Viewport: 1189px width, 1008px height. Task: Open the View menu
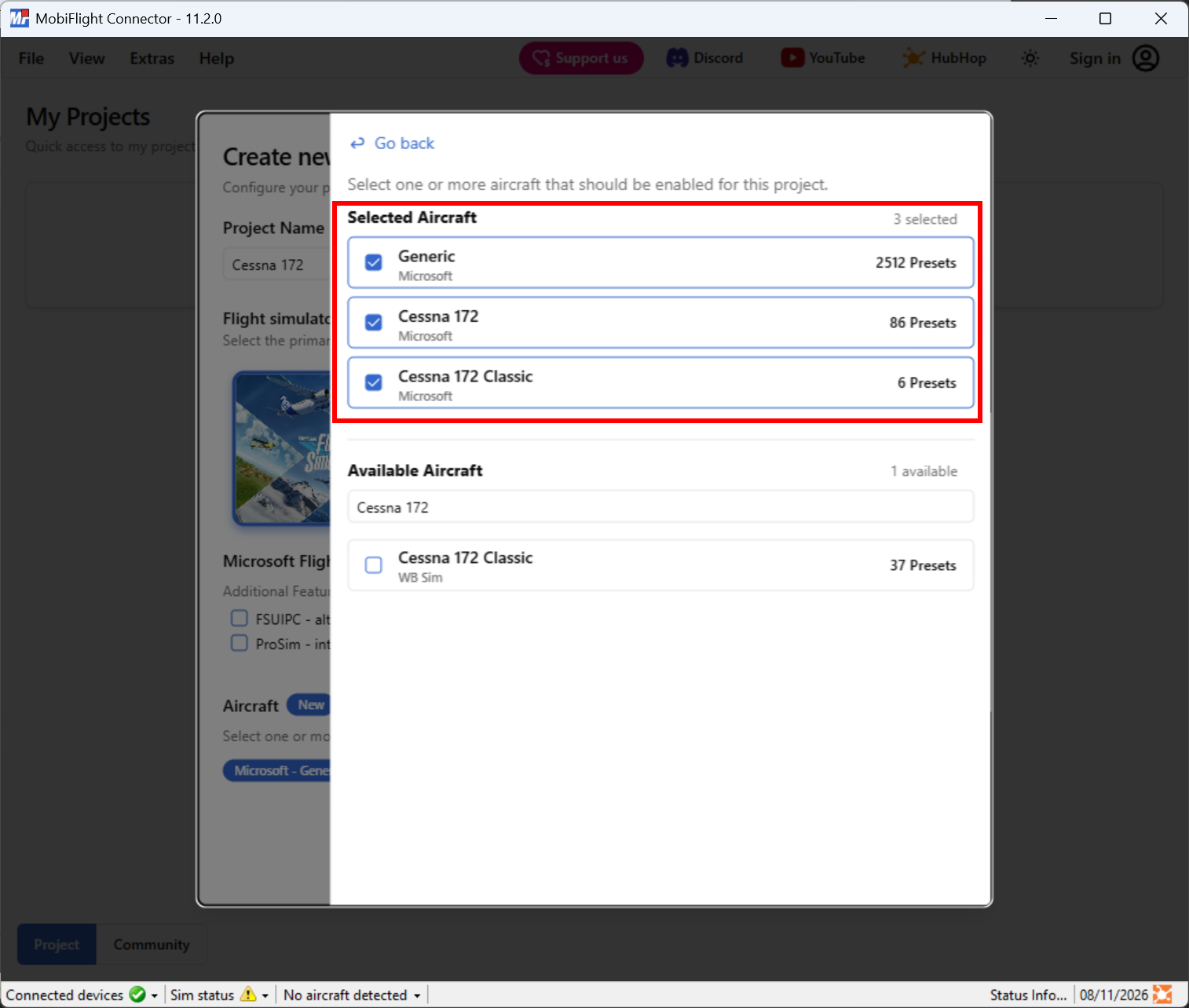coord(86,58)
